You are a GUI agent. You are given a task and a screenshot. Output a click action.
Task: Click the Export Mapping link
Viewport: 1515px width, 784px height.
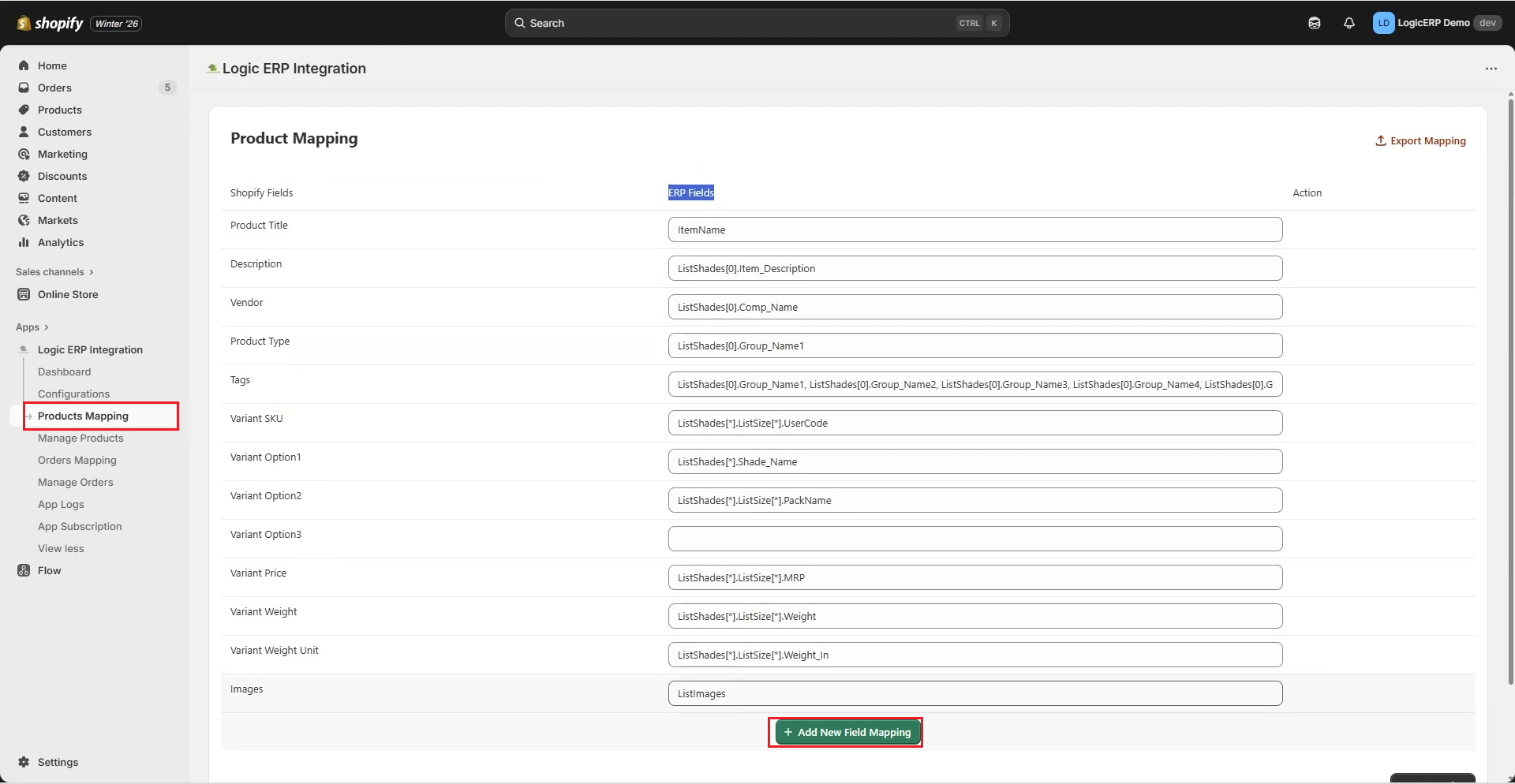pos(1420,141)
